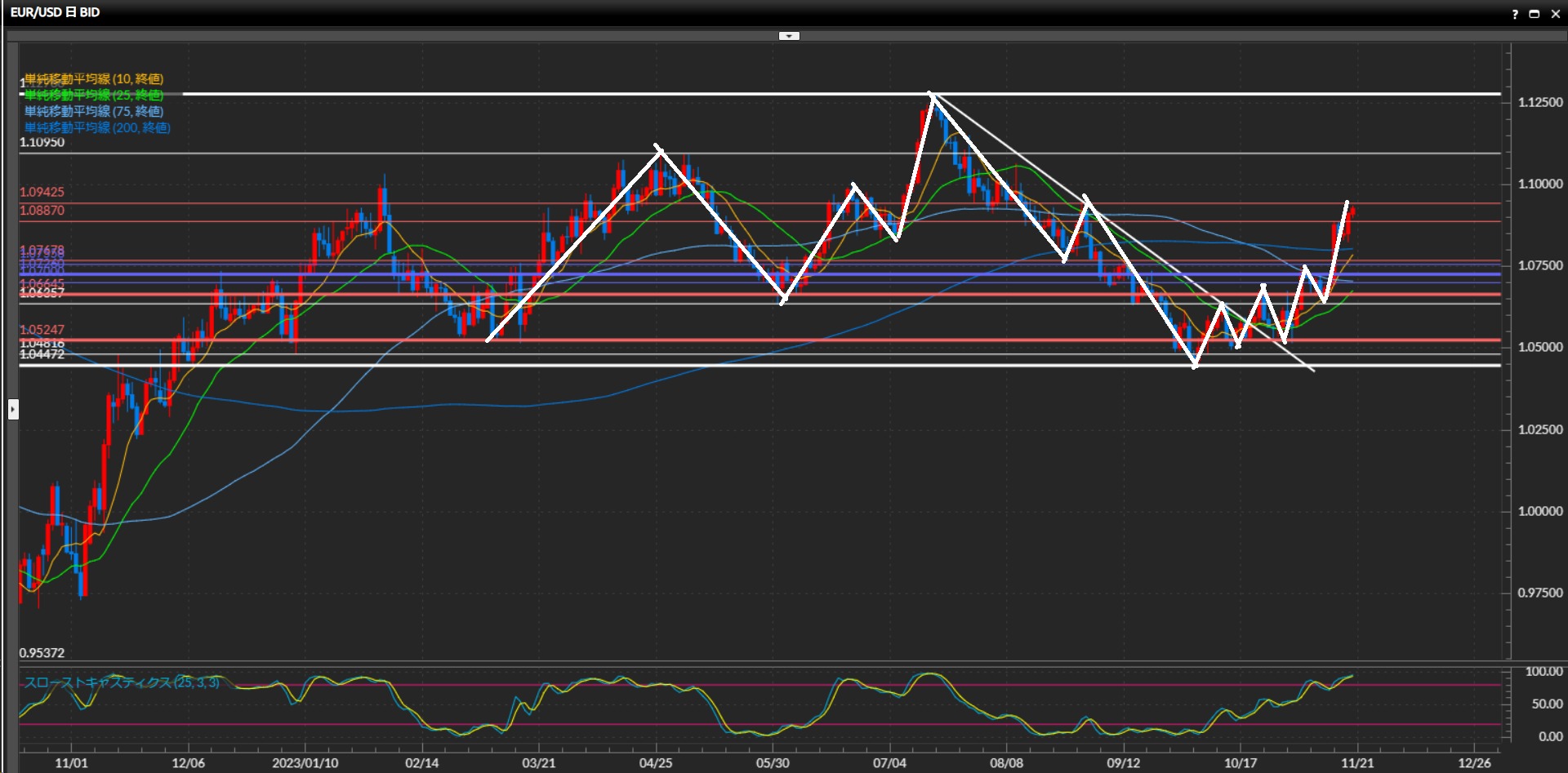This screenshot has height=773, width=1568.
Task: Click the 単純移動平均線 (75, 終値) indicator label
Action: pyautogui.click(x=94, y=112)
